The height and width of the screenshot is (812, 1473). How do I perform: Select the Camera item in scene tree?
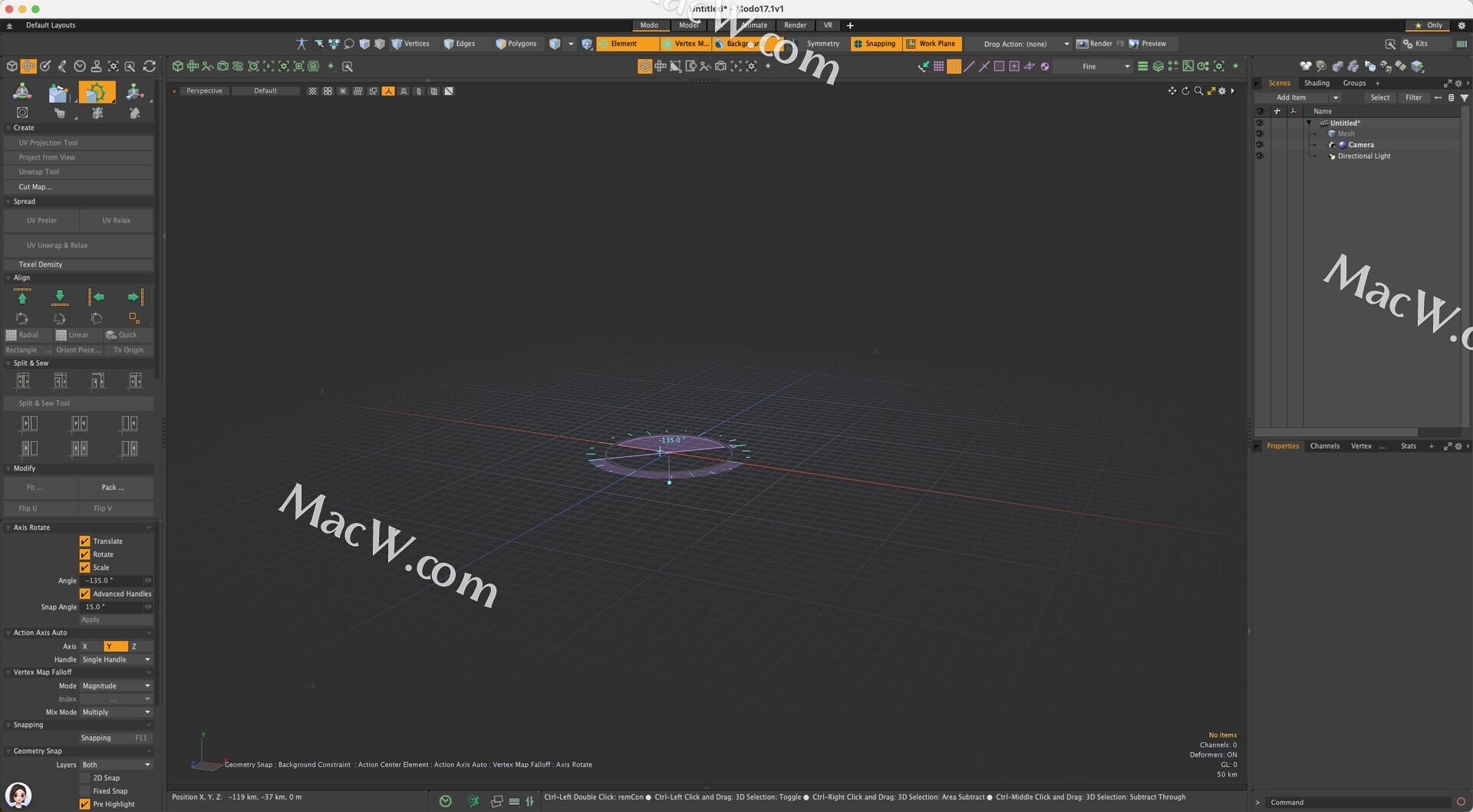1361,145
